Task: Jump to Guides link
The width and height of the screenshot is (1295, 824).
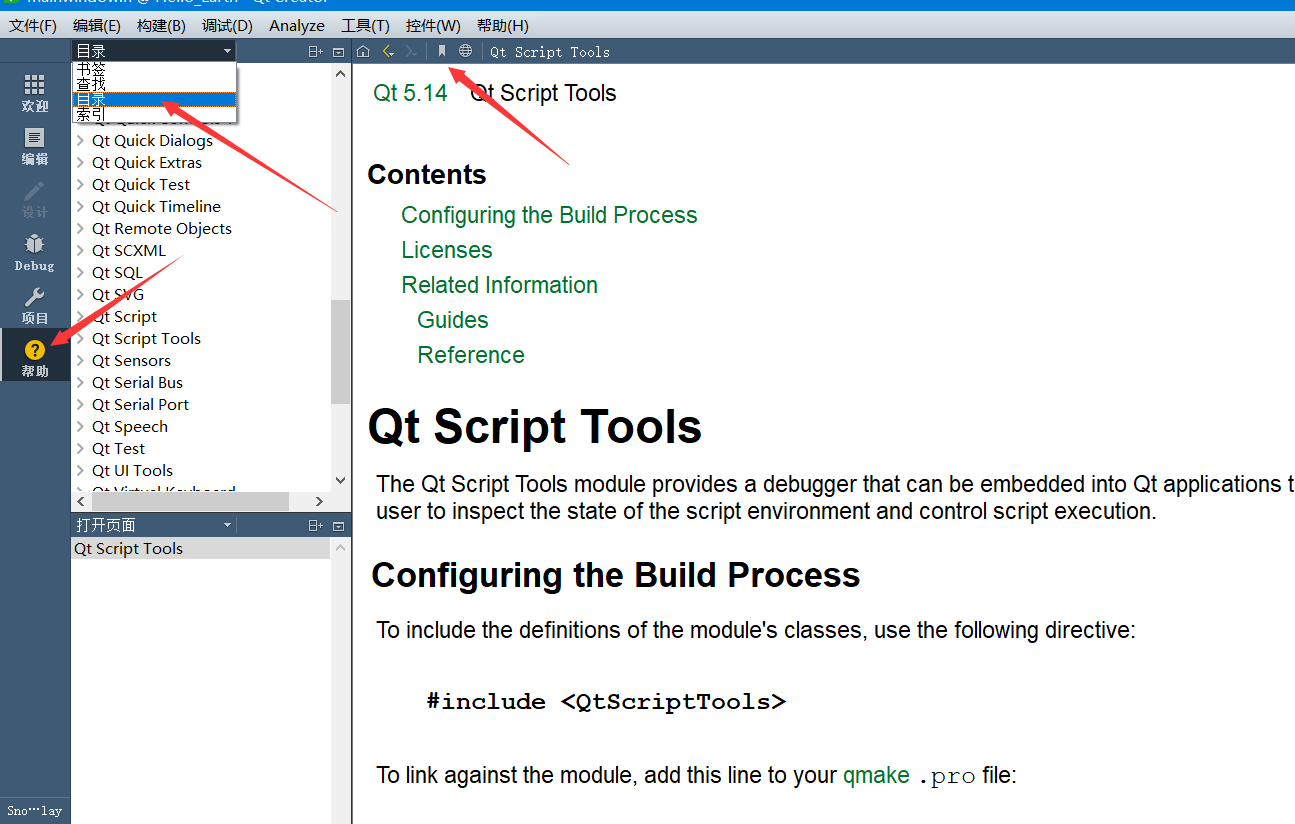Action: pyautogui.click(x=453, y=320)
